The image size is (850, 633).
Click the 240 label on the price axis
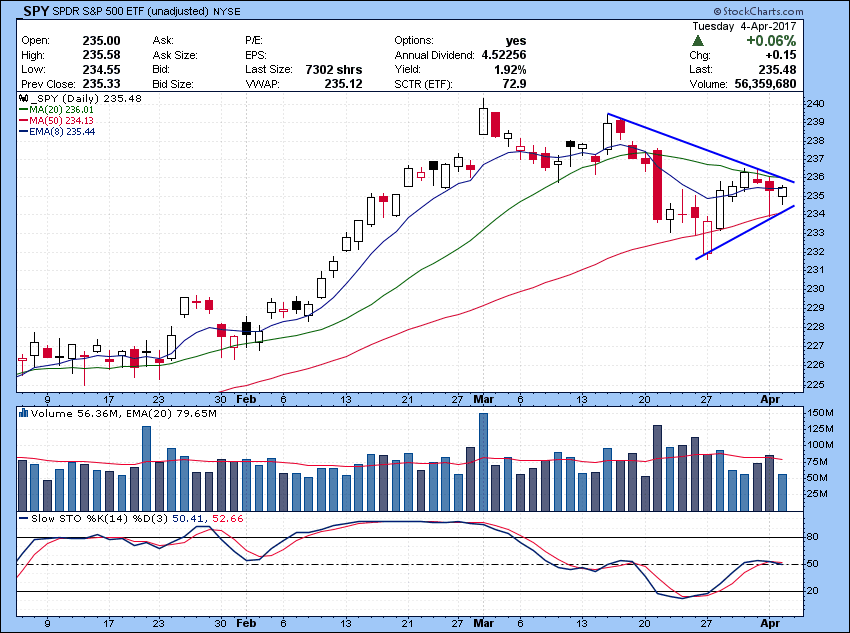coord(815,104)
